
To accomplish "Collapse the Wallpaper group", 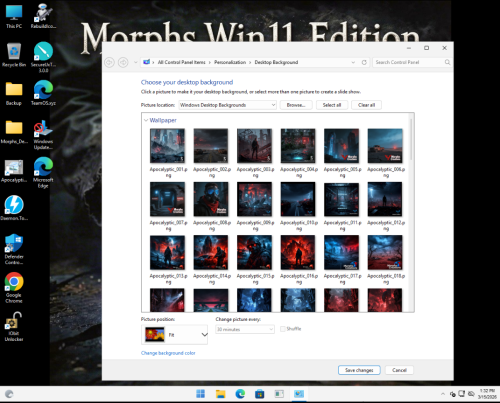I will (x=146, y=120).
